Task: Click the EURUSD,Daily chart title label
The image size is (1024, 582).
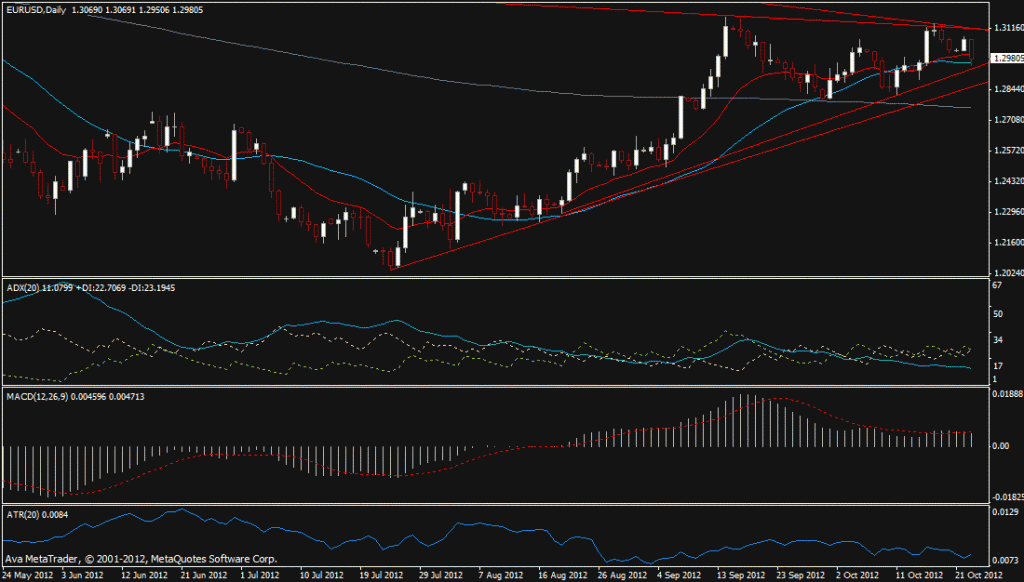Action: (32, 8)
